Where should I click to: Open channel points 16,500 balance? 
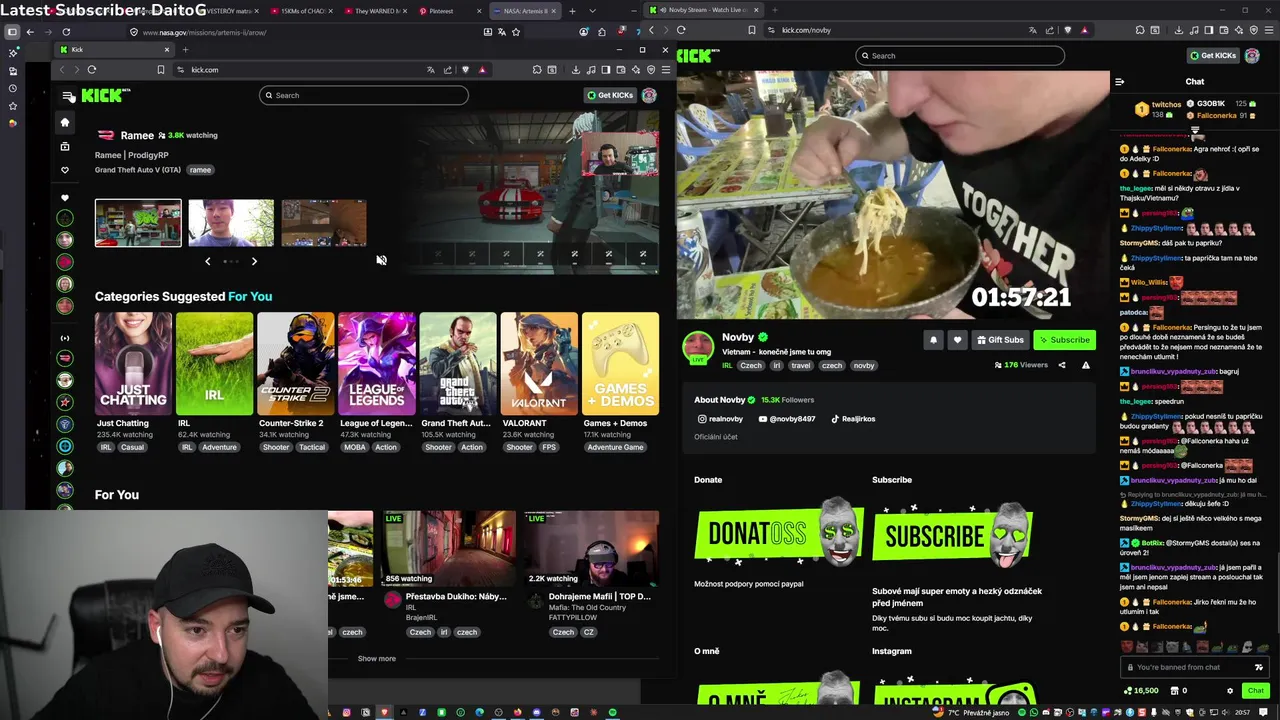tap(1141, 691)
